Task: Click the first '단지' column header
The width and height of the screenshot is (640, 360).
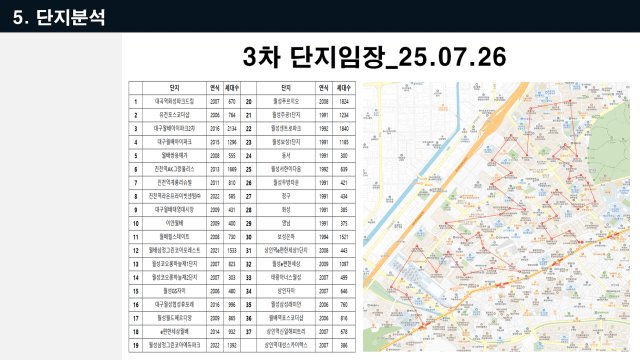Action: [x=174, y=88]
